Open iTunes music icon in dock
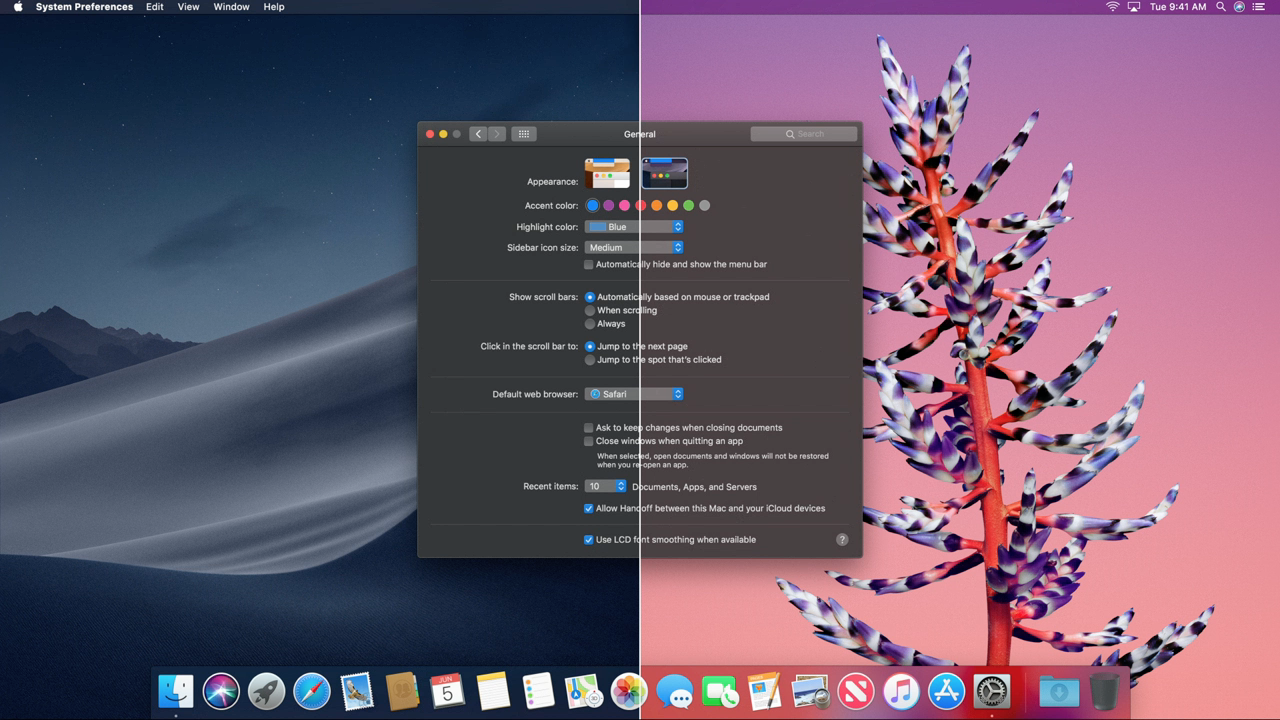The height and width of the screenshot is (720, 1280). [x=901, y=691]
